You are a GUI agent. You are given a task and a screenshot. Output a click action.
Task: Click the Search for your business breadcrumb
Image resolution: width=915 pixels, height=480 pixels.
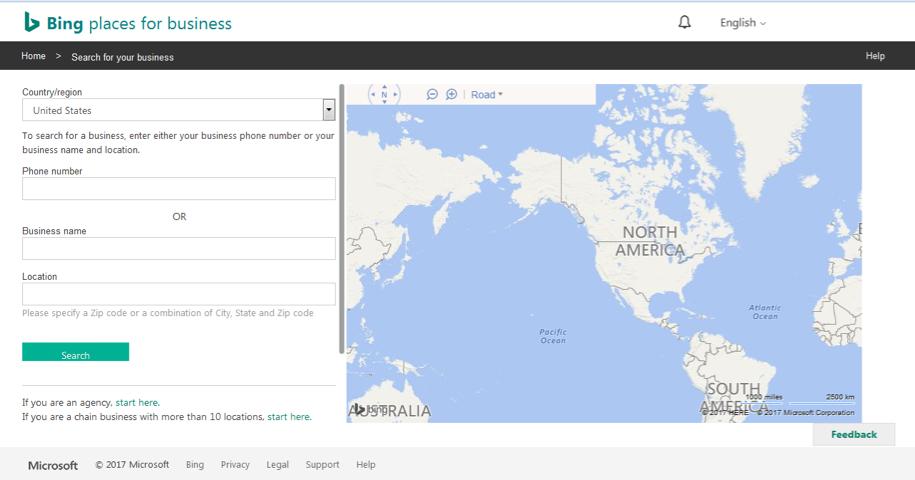pyautogui.click(x=123, y=57)
